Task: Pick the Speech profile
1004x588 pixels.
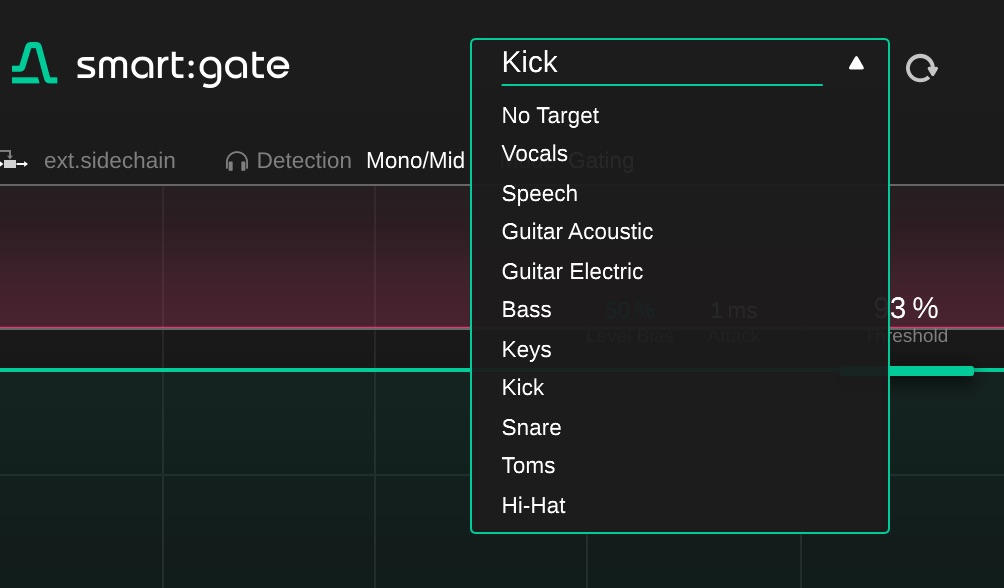Action: 540,193
